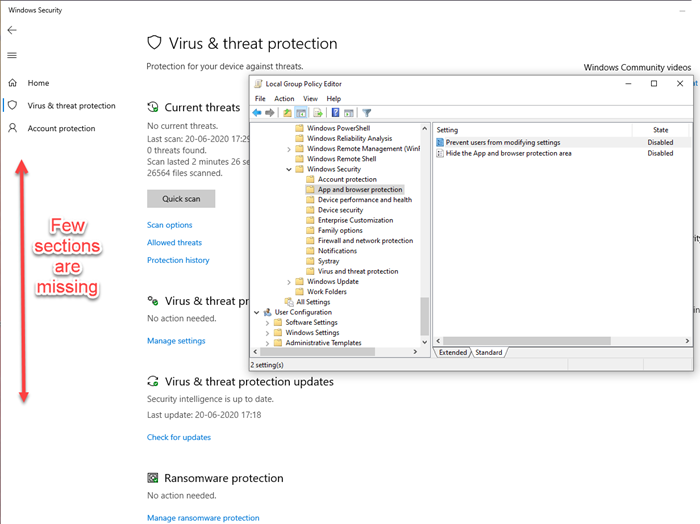Select 'Firewall and network protection' tree folder

coord(365,241)
